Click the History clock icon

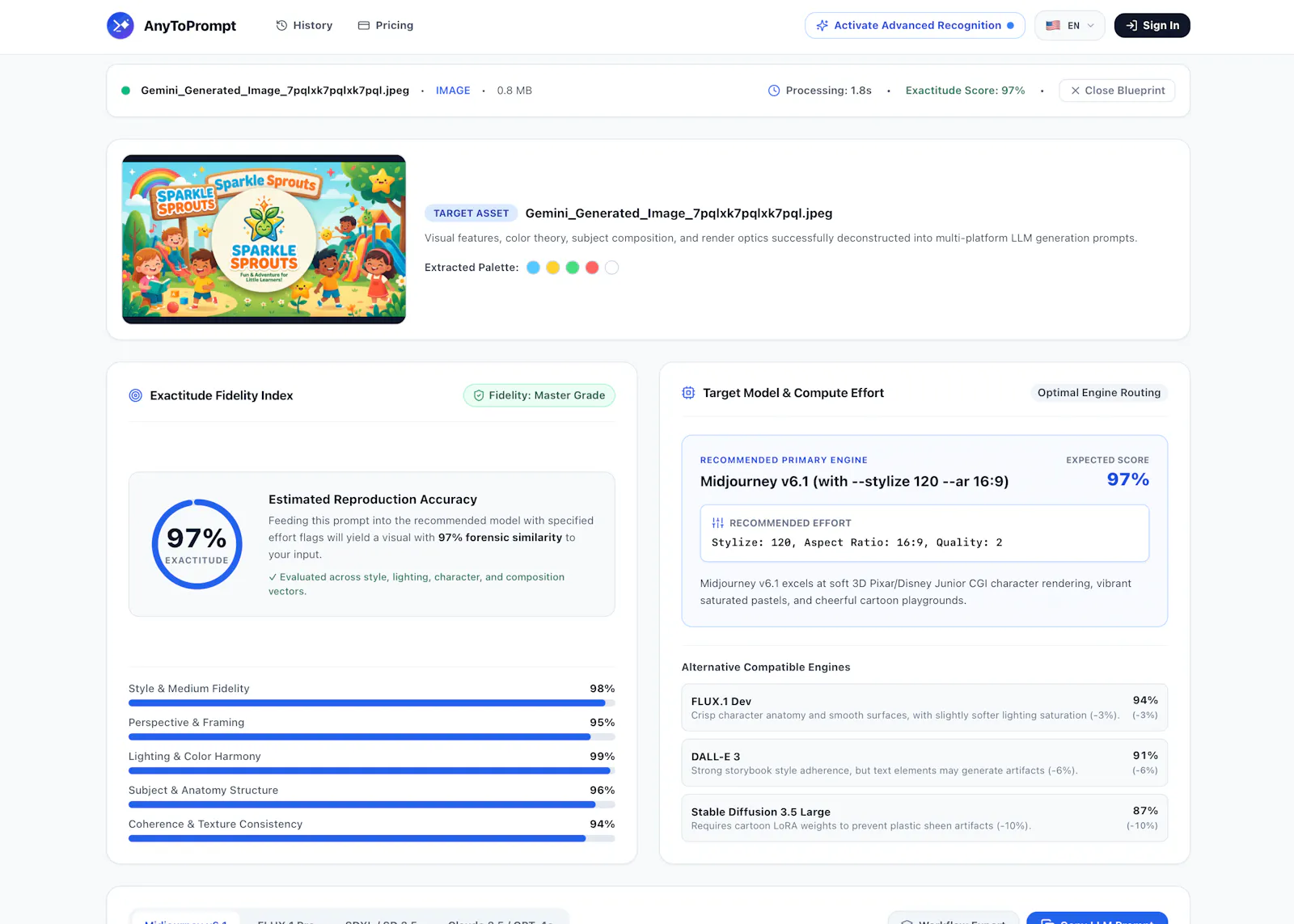tap(281, 25)
